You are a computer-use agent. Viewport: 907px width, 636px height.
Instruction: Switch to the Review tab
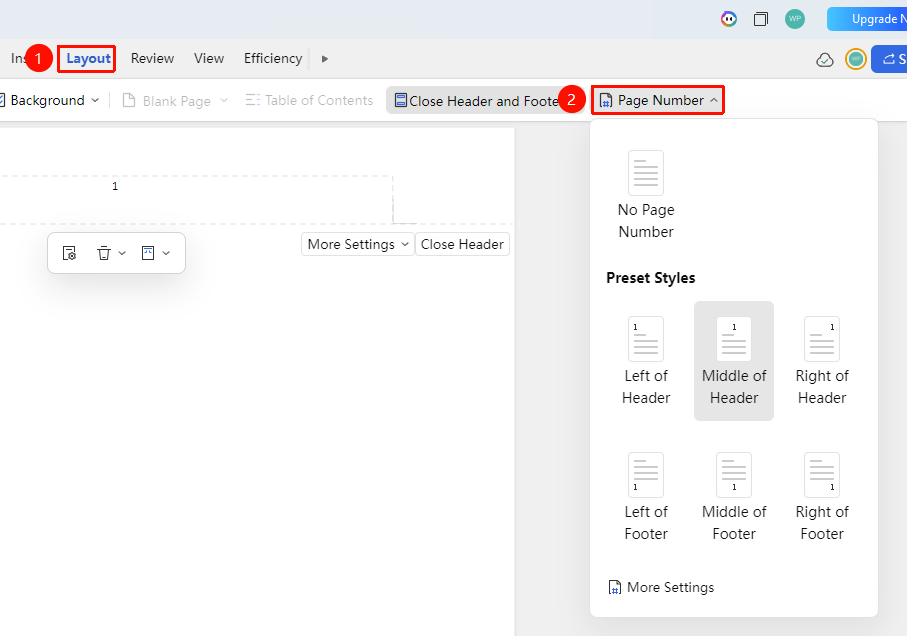[x=152, y=58]
